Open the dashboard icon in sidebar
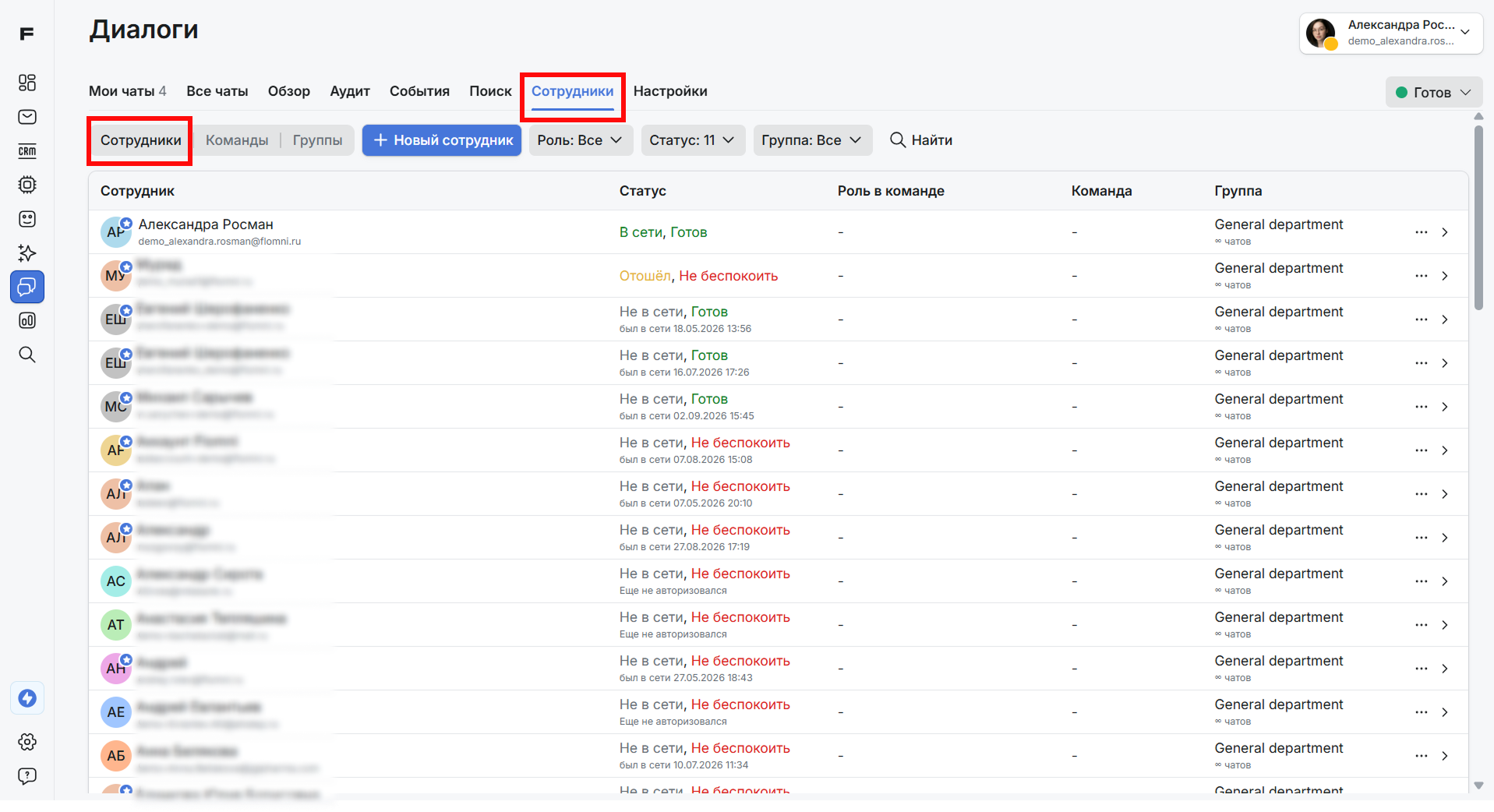The width and height of the screenshot is (1494, 812). point(27,83)
